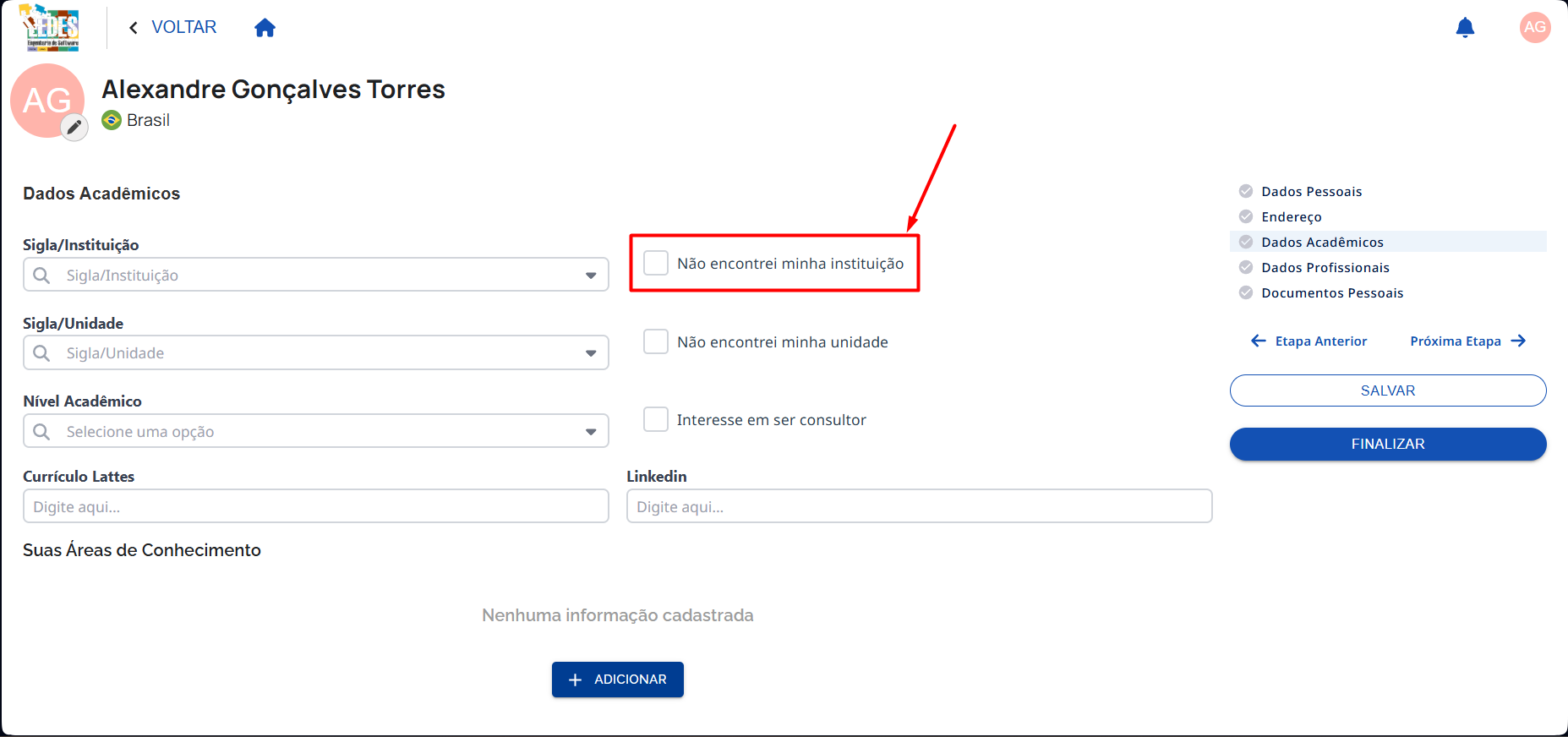Screen dimensions: 1568x737
Task: Click the check icon beside Endereço
Action: tap(1246, 216)
